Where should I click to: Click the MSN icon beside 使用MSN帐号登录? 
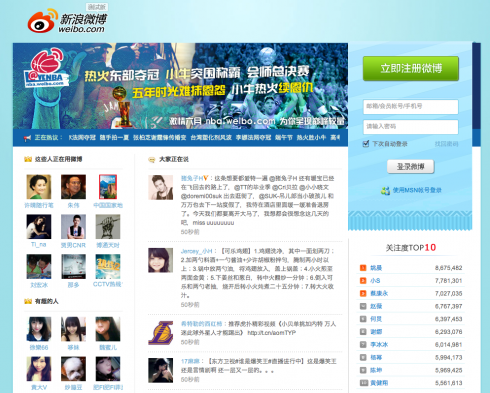tap(385, 191)
